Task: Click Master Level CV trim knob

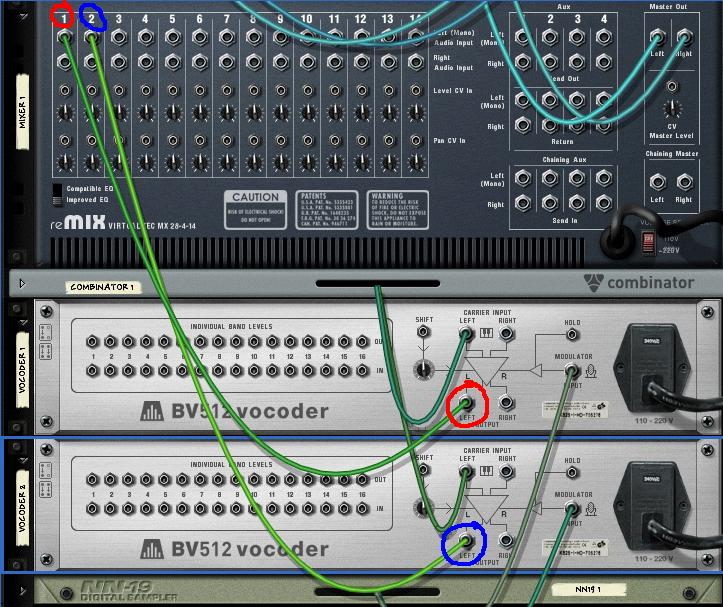Action: (x=672, y=108)
